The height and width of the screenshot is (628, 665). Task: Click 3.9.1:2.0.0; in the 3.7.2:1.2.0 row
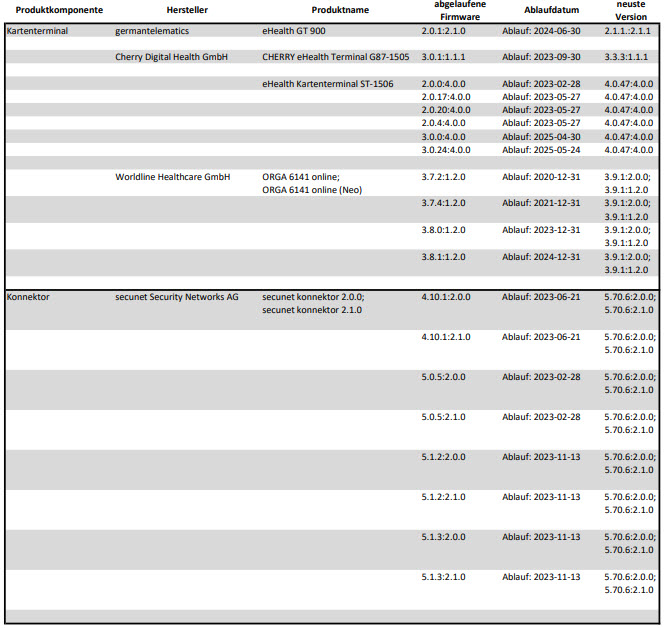click(627, 177)
